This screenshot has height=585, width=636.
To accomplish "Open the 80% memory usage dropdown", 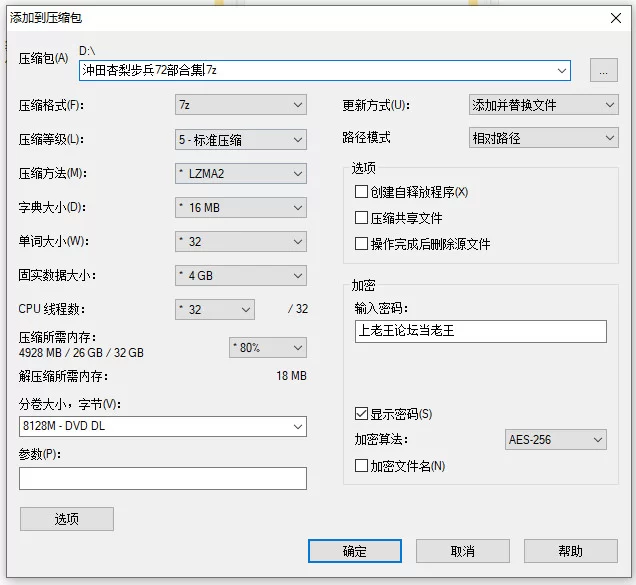I will click(x=268, y=348).
